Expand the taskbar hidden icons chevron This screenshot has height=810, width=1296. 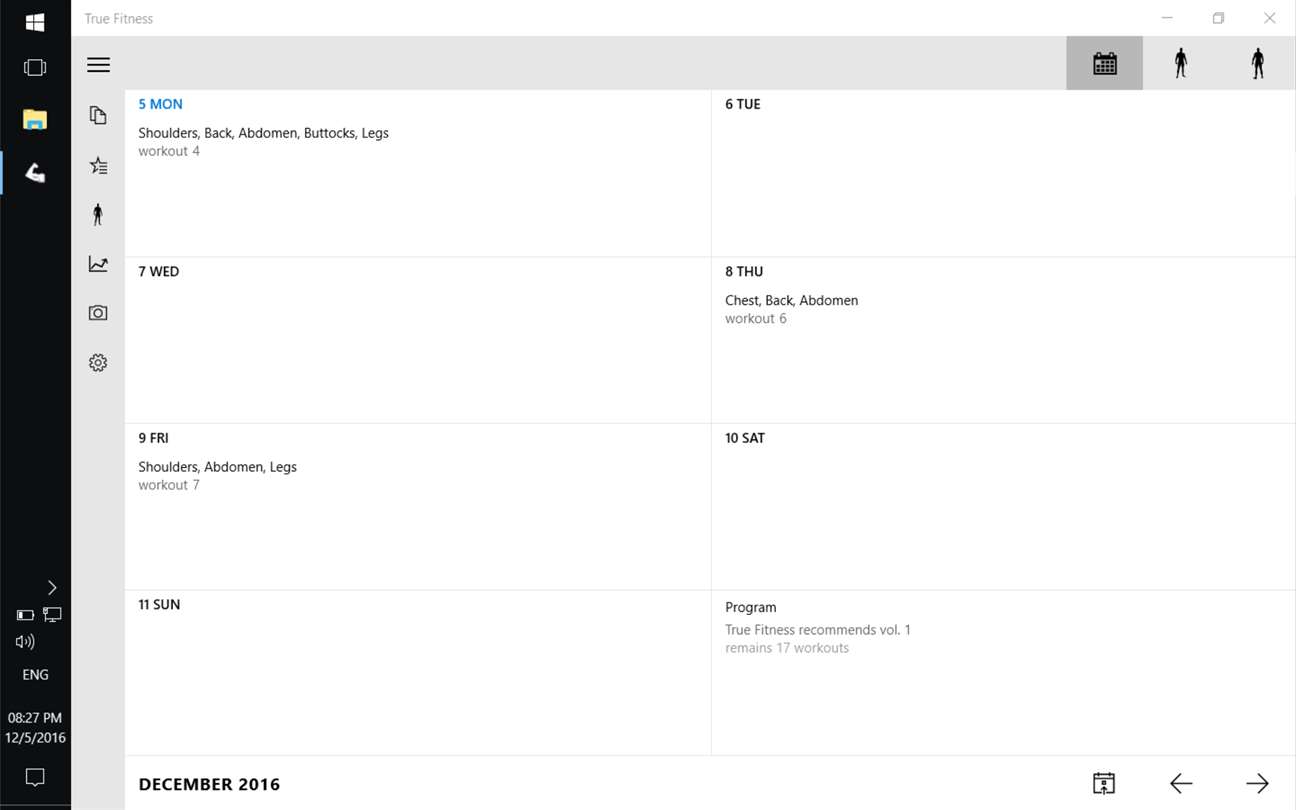52,587
